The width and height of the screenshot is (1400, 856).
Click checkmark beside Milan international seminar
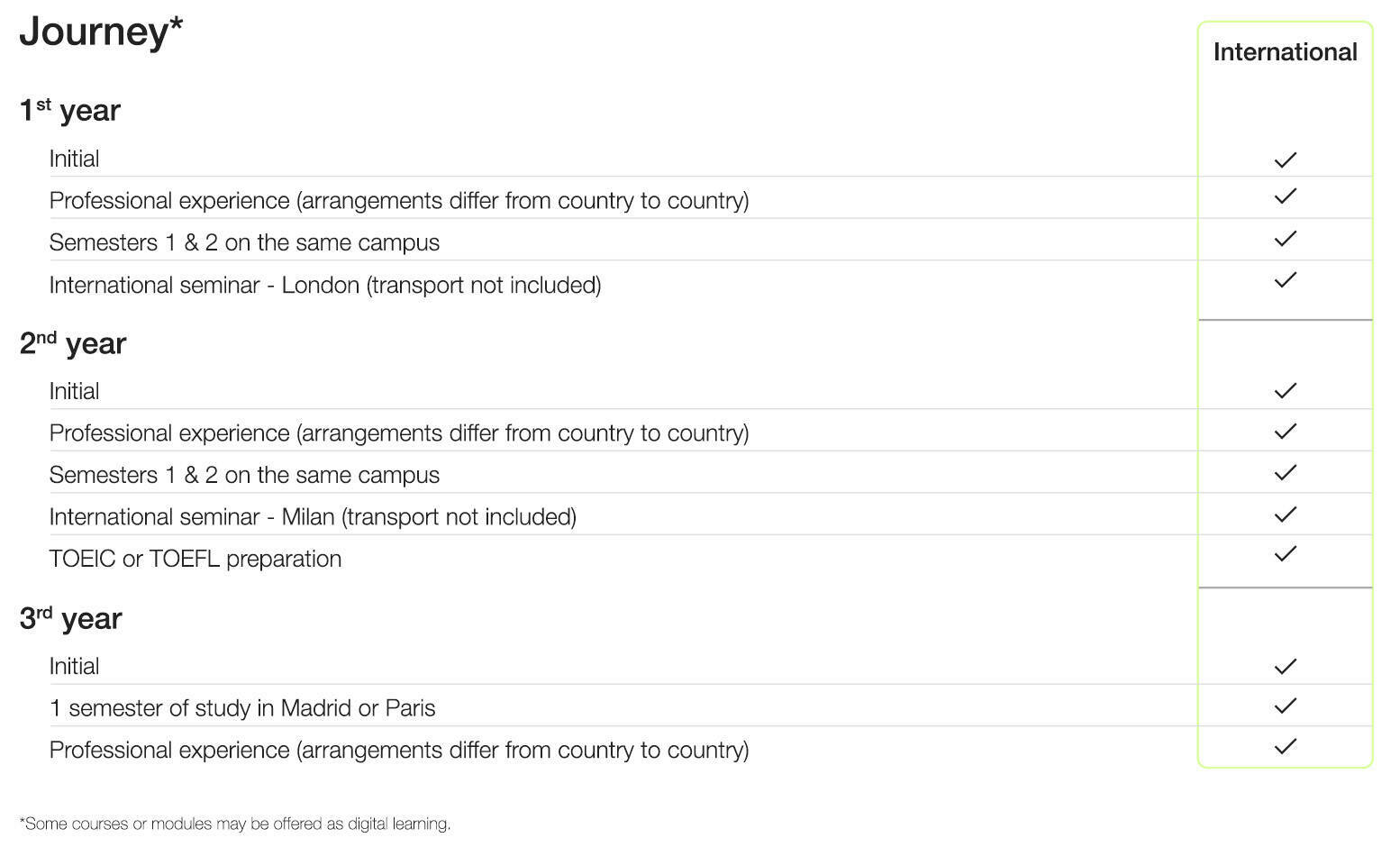tap(1286, 515)
